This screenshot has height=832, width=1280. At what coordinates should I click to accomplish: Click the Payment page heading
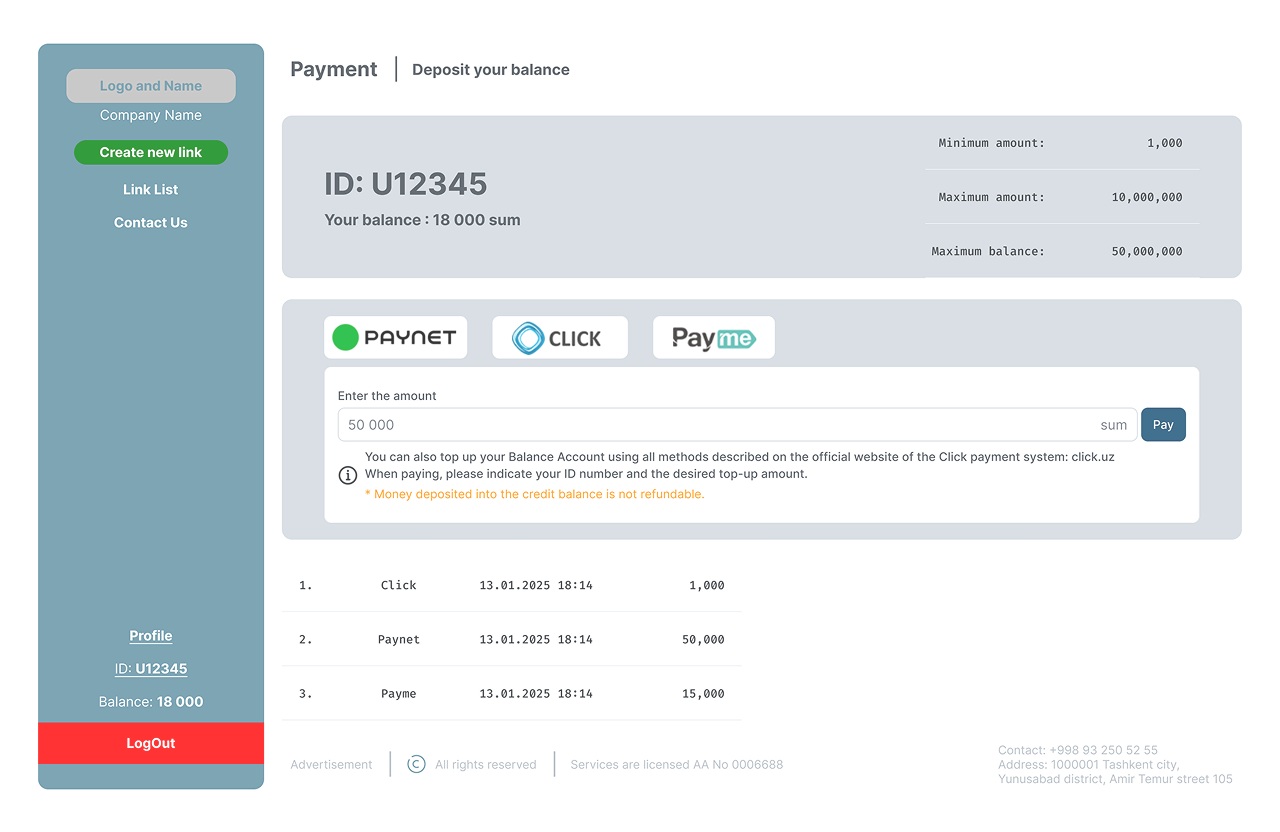coord(334,70)
